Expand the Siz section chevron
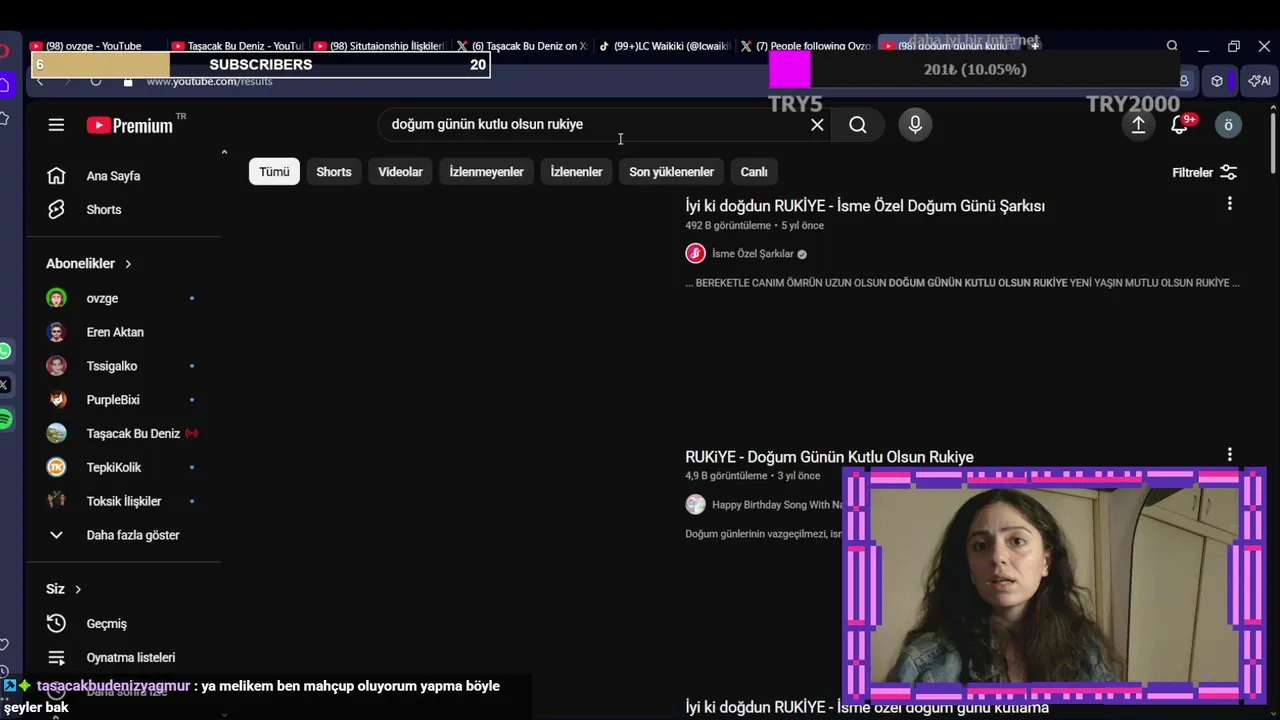This screenshot has width=1280, height=720. tap(78, 589)
